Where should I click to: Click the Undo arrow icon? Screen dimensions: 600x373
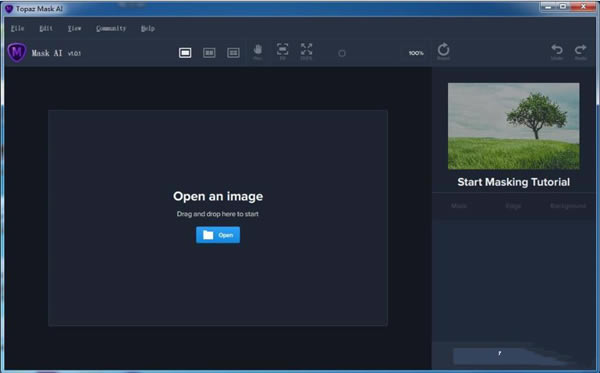[557, 52]
